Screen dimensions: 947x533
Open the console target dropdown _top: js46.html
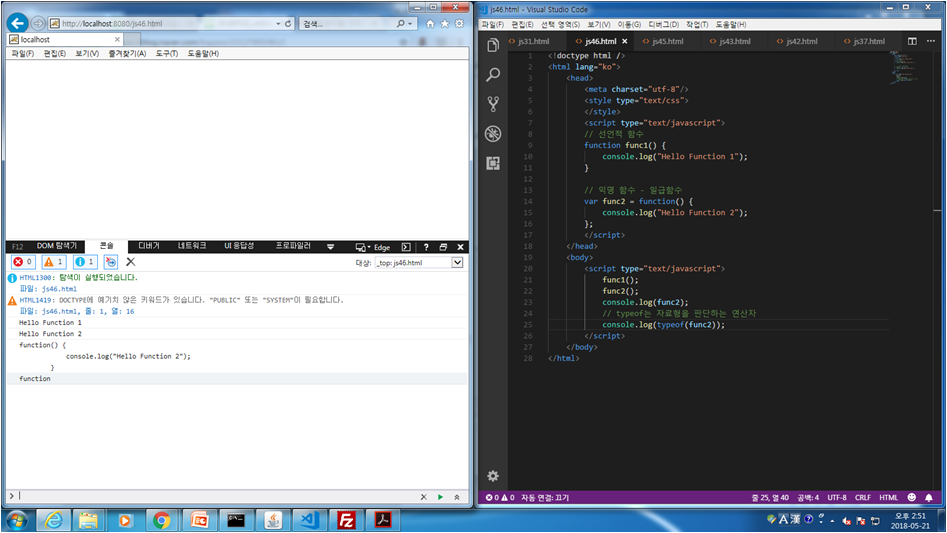[419, 263]
